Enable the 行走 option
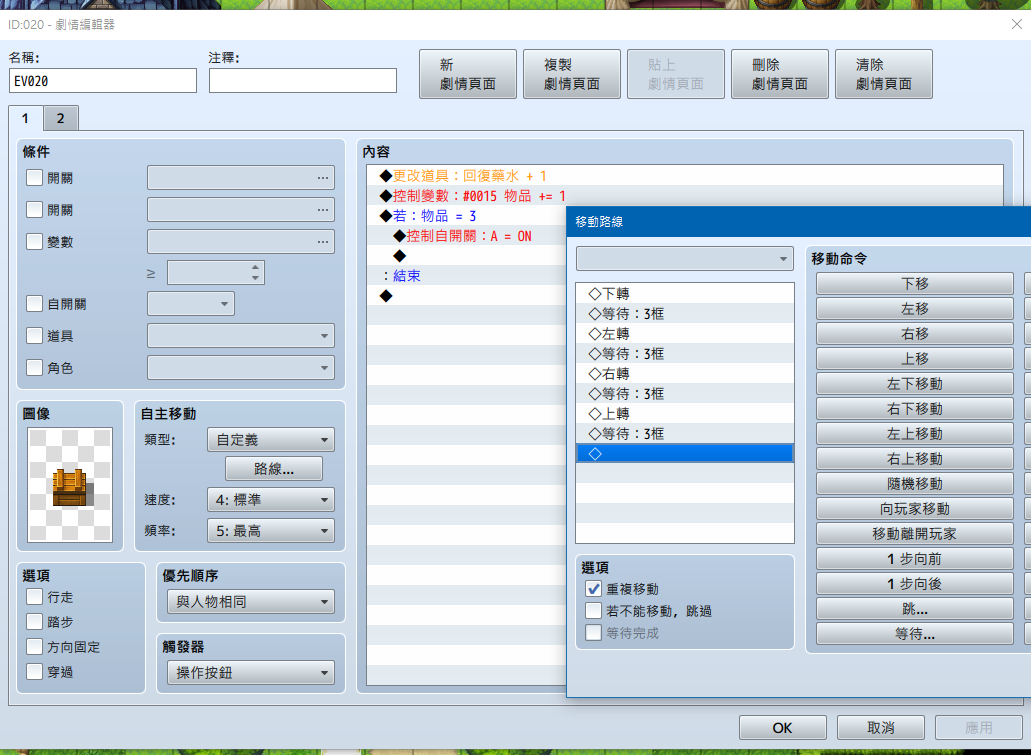This screenshot has width=1031, height=755. (34, 597)
